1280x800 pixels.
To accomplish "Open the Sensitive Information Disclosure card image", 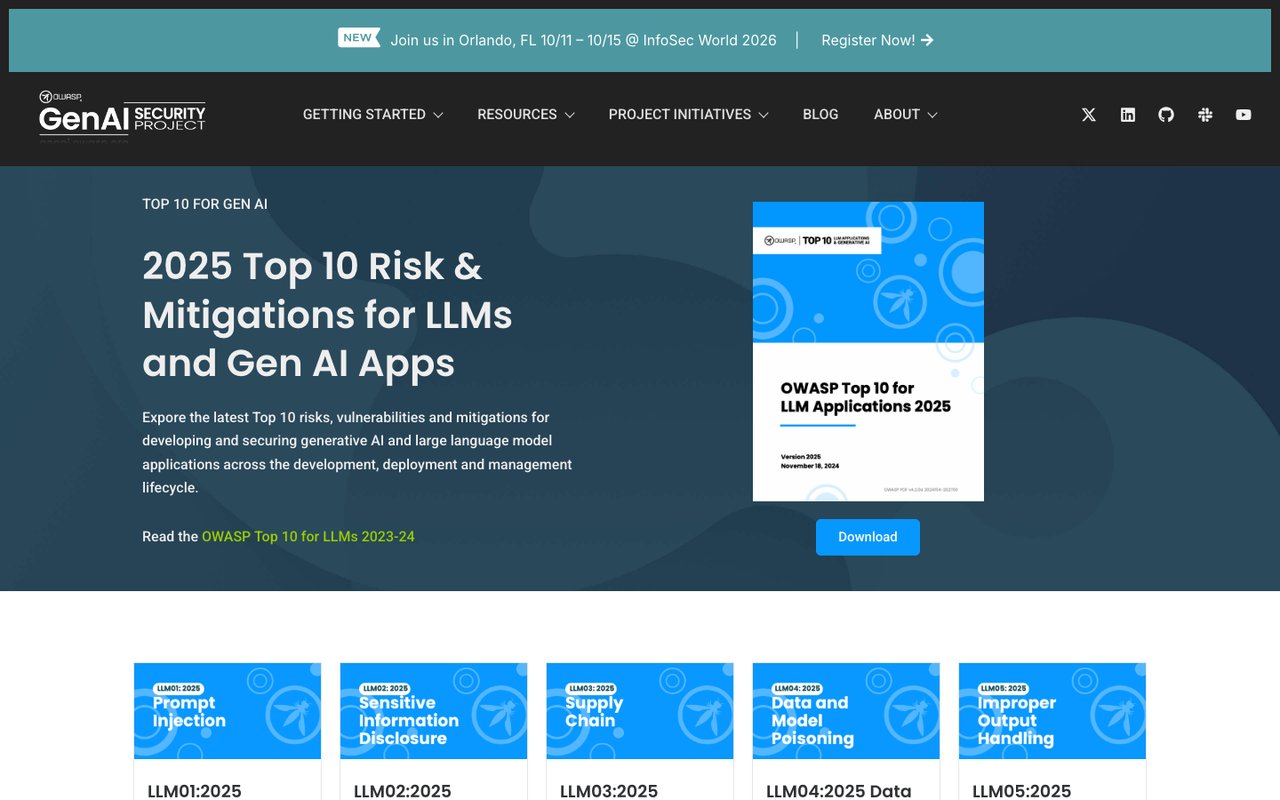I will coord(434,711).
